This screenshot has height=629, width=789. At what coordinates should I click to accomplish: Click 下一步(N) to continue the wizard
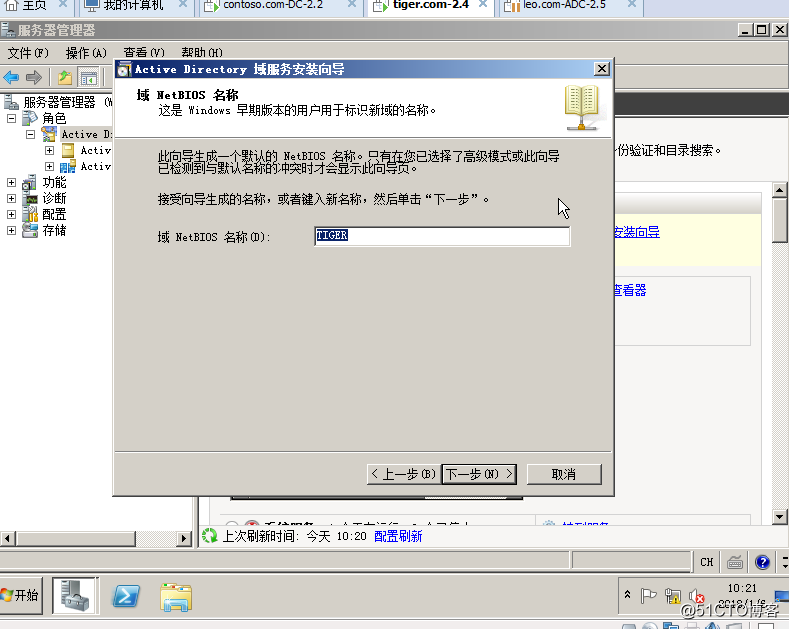(x=479, y=474)
